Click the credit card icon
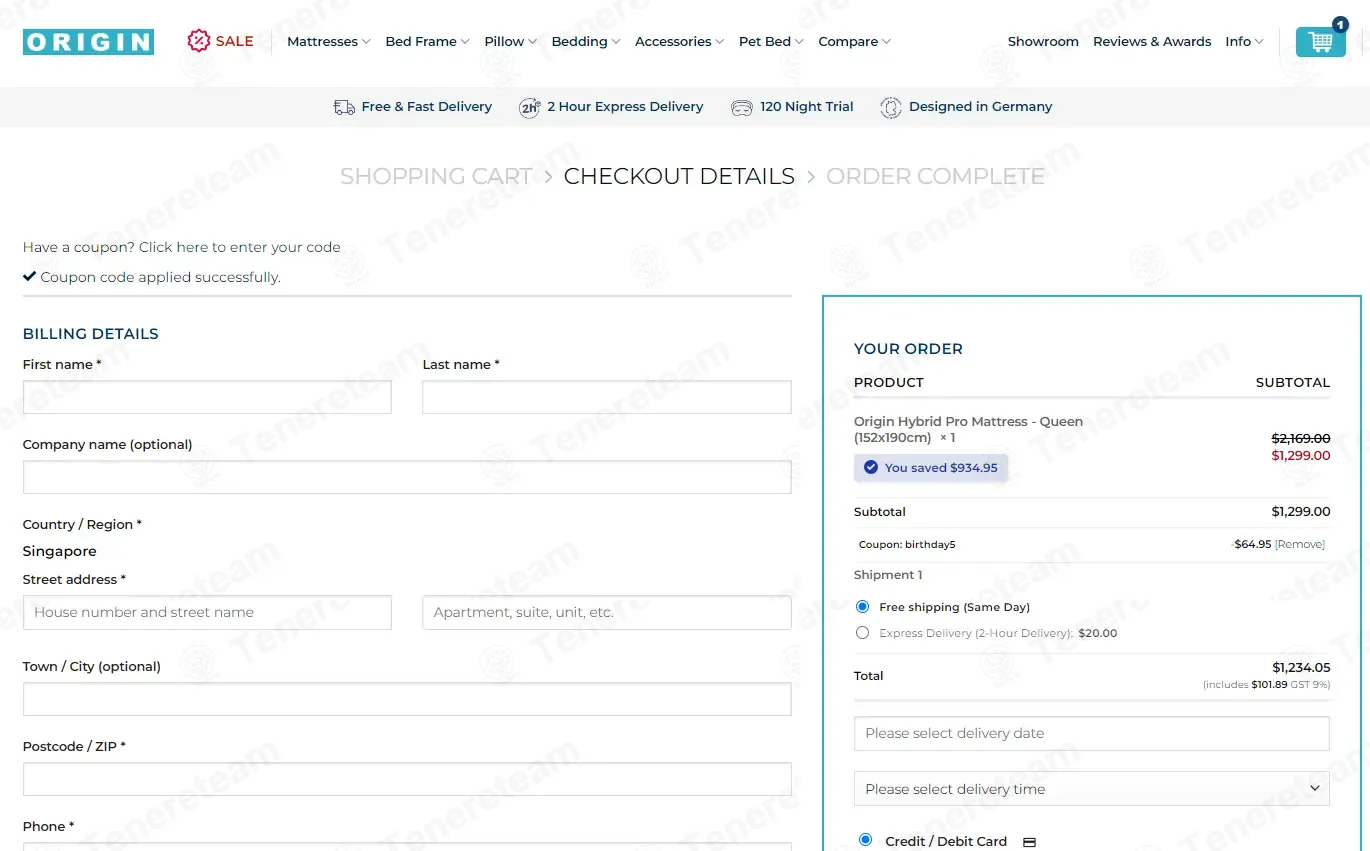This screenshot has height=851, width=1370. tap(1029, 842)
